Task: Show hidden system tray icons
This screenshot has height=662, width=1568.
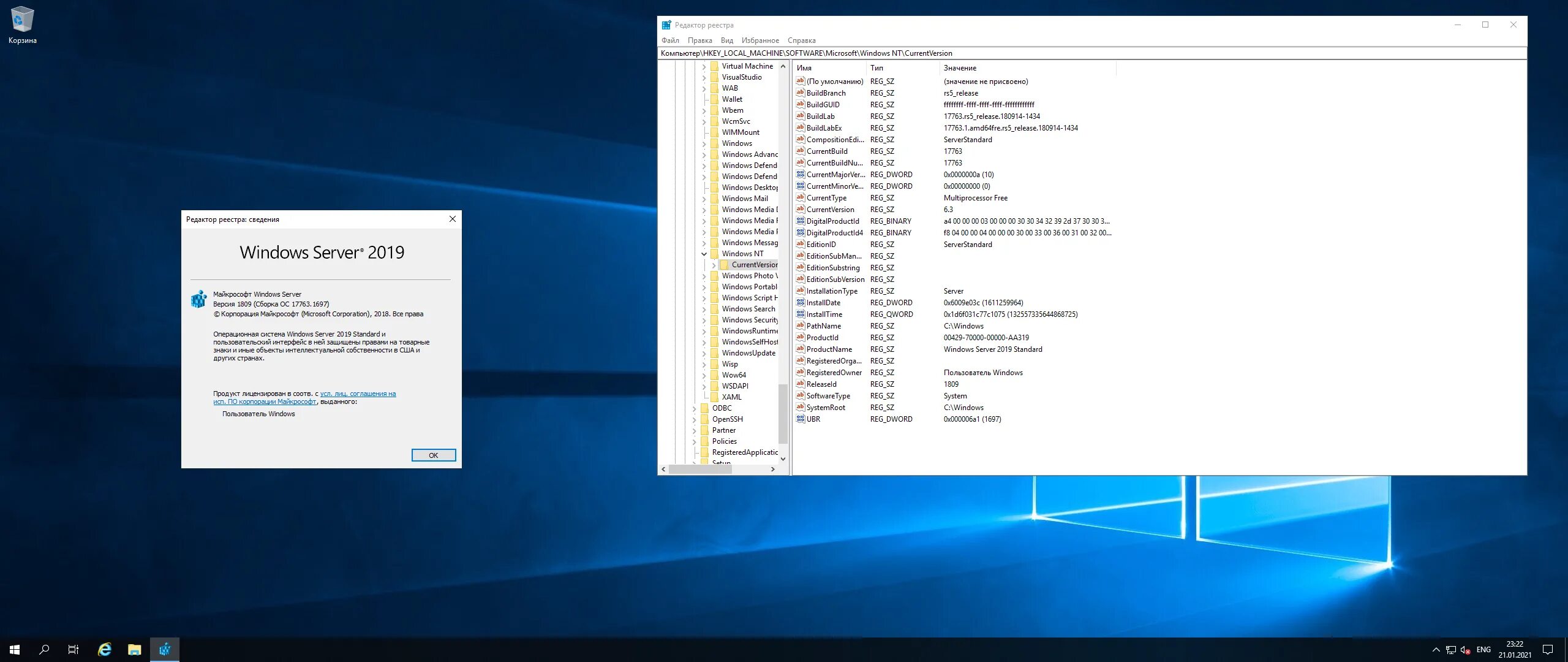Action: point(1436,650)
